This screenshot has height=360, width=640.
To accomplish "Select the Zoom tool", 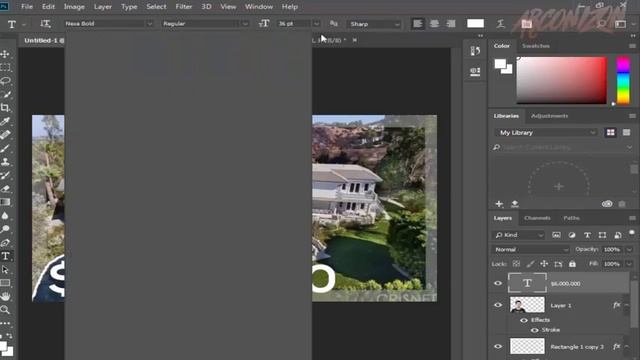I will pyautogui.click(x=5, y=310).
